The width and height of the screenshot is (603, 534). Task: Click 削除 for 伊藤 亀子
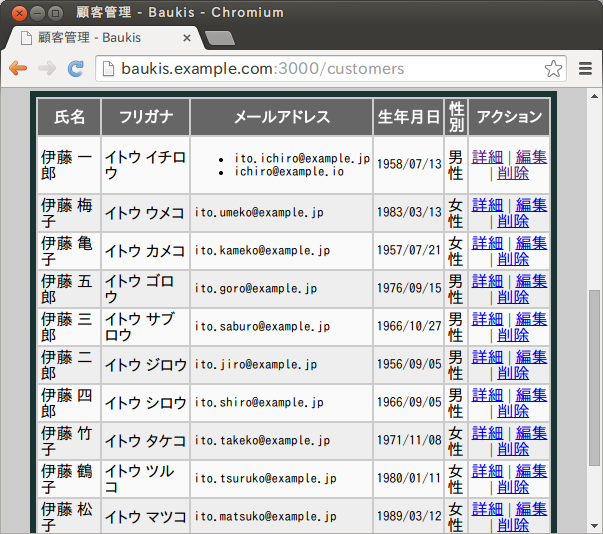513,259
